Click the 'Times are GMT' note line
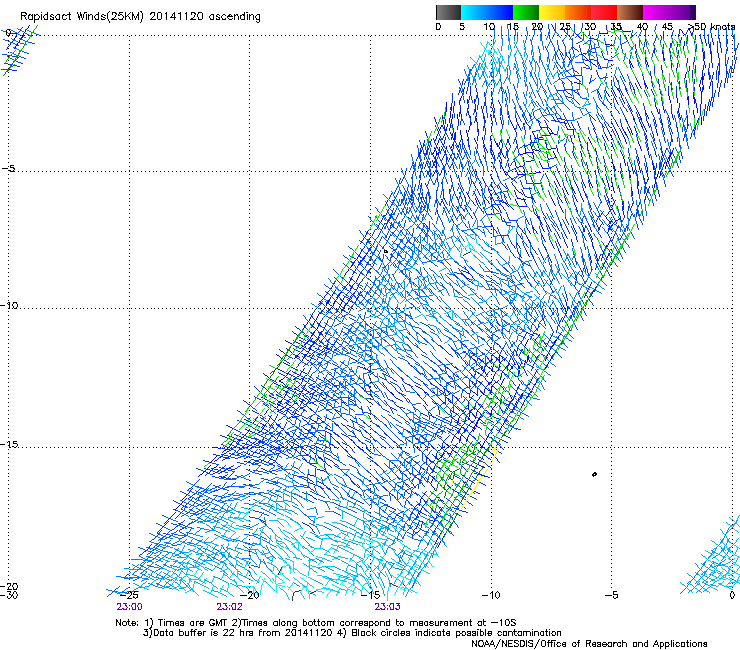The height and width of the screenshot is (650, 740). 315,623
